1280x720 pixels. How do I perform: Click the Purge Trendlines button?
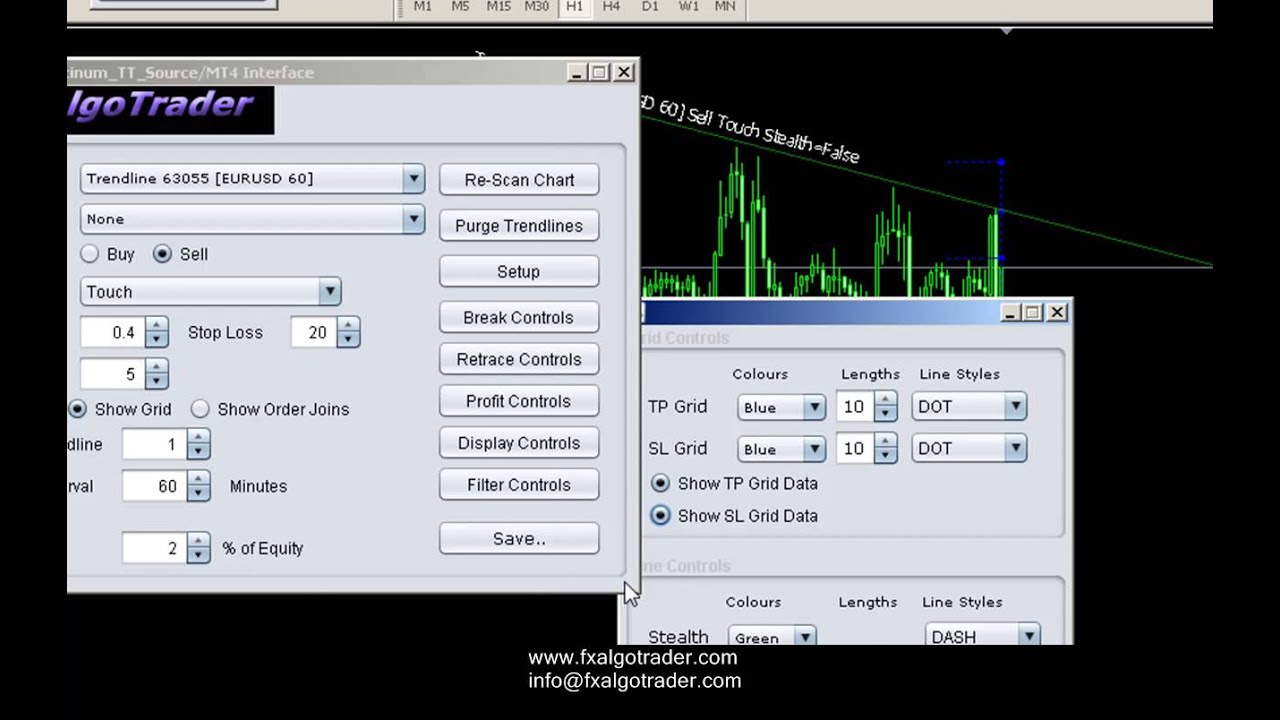(x=519, y=226)
